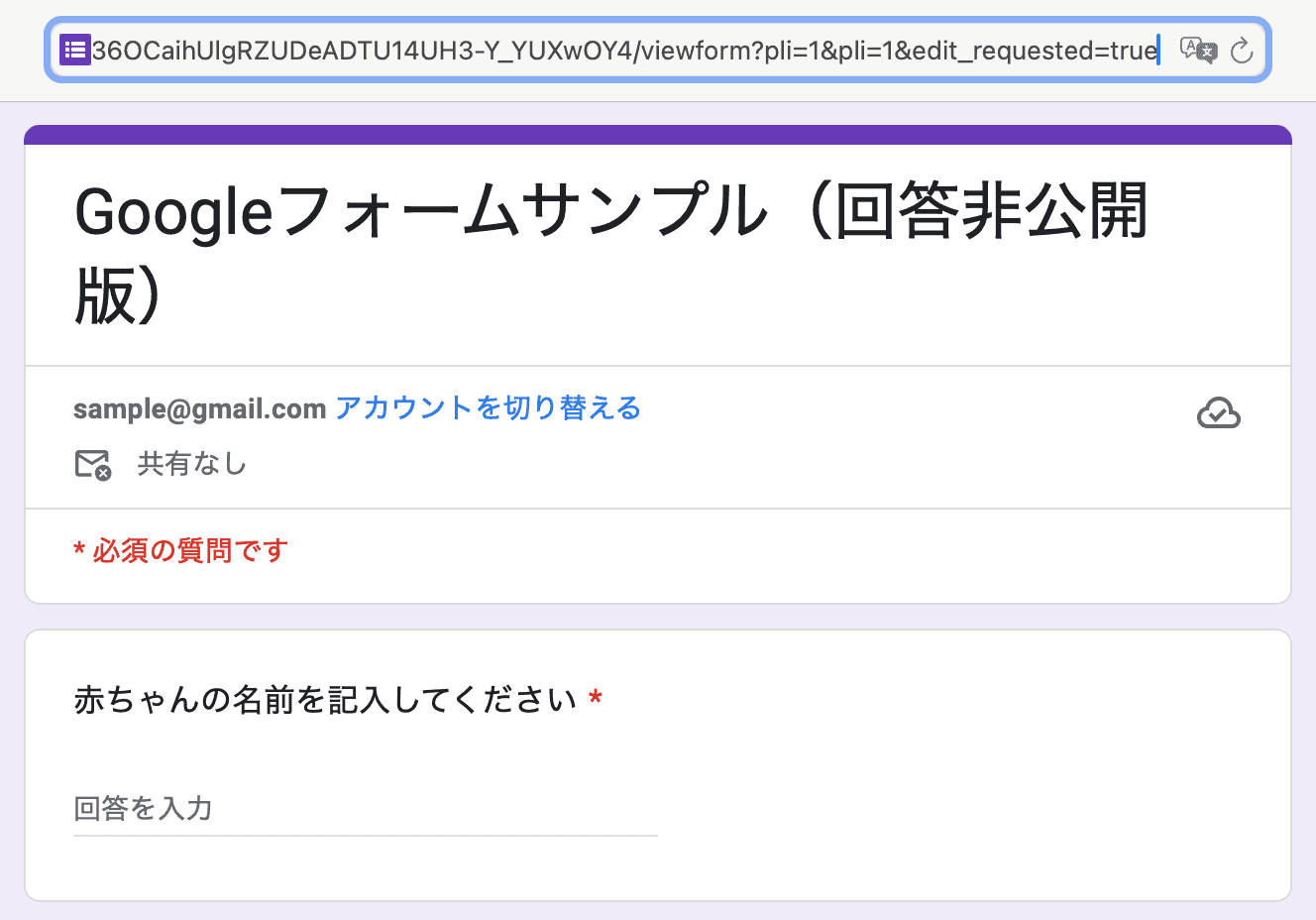Click the アカウントを切り替える link
This screenshot has width=1316, height=920.
(488, 407)
